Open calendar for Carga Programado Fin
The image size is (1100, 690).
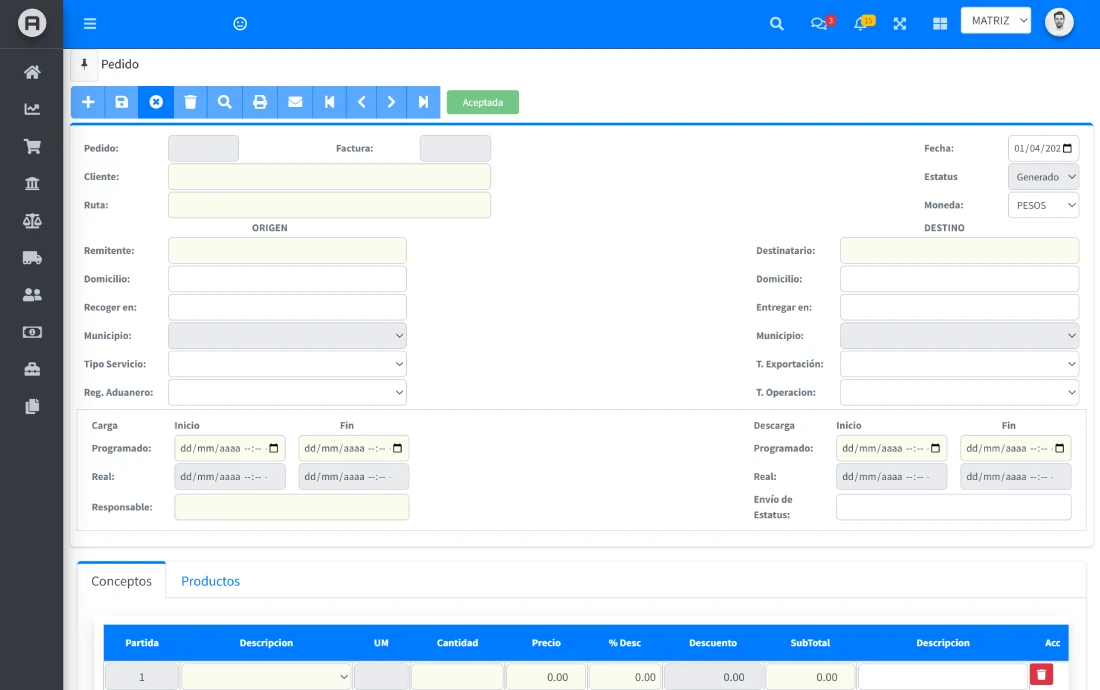398,449
